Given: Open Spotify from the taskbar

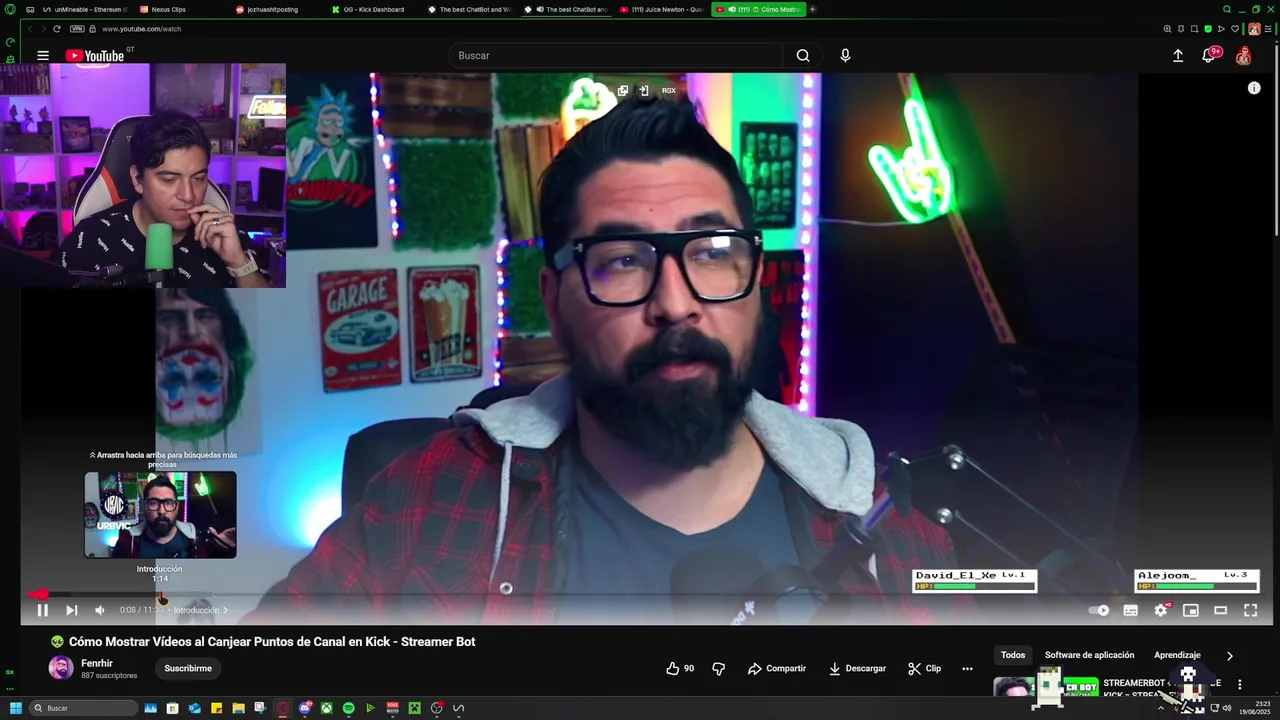Looking at the screenshot, I should (x=349, y=708).
